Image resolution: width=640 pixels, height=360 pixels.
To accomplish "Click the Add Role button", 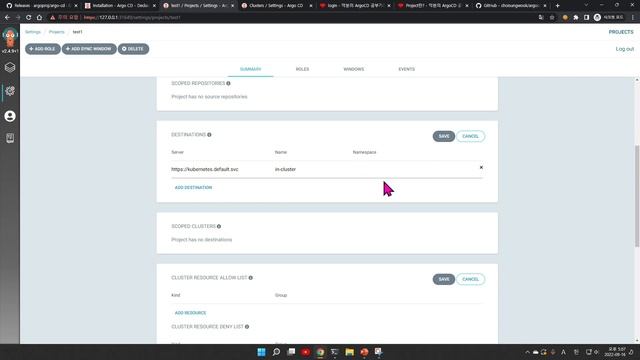I will click(42, 49).
